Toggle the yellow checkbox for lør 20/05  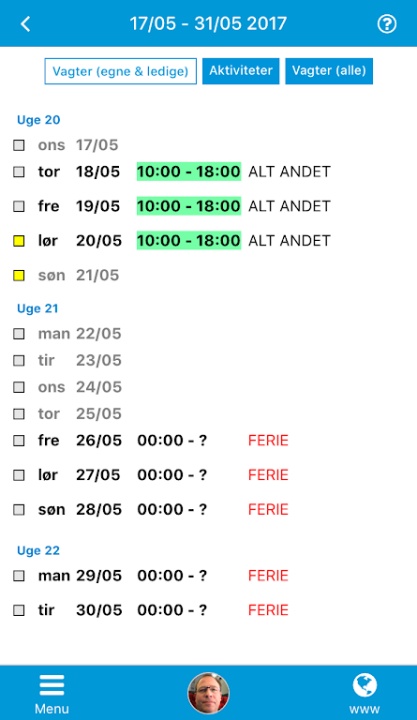[19, 241]
